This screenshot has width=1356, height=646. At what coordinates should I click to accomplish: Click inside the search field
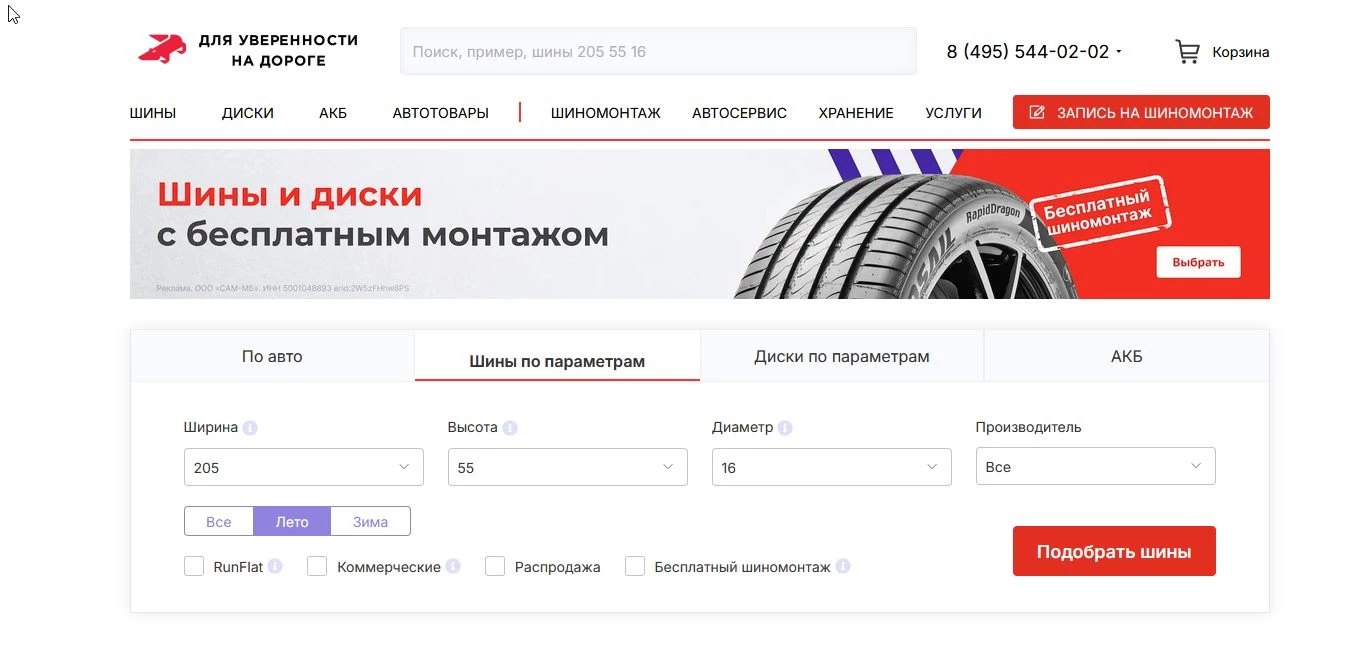click(658, 51)
